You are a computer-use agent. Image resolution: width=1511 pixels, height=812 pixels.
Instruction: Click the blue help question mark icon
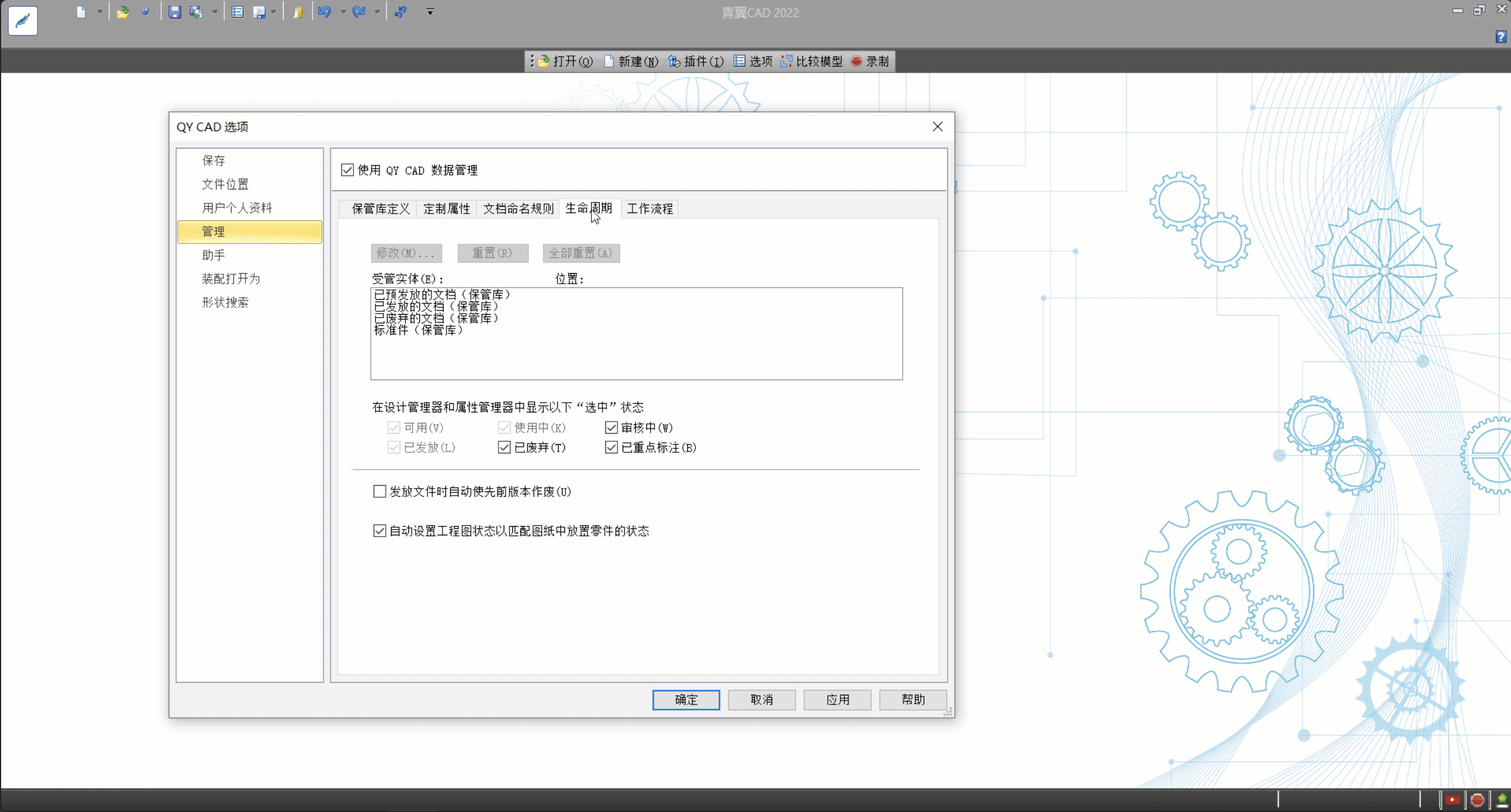click(x=1501, y=36)
